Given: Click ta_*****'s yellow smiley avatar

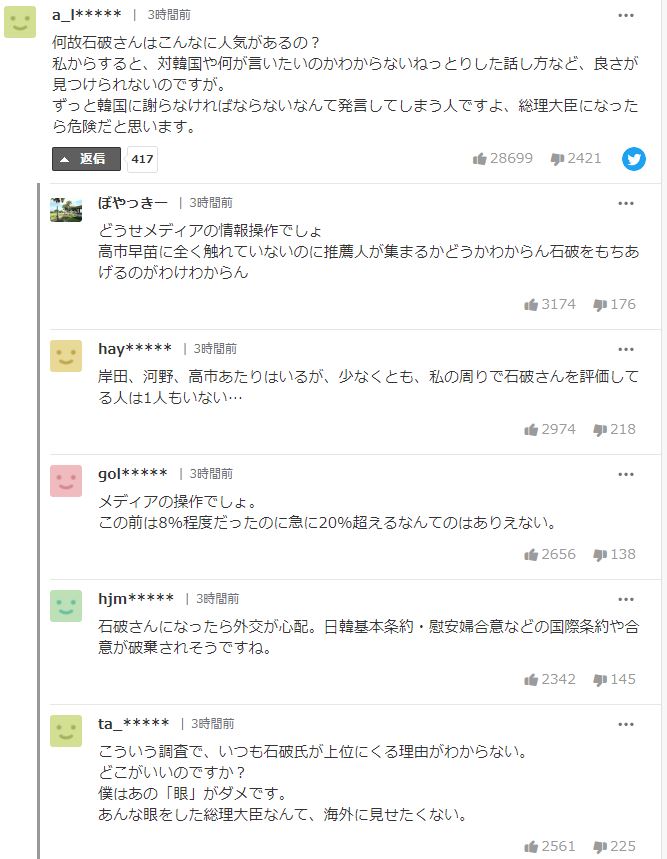Looking at the screenshot, I should (x=66, y=730).
